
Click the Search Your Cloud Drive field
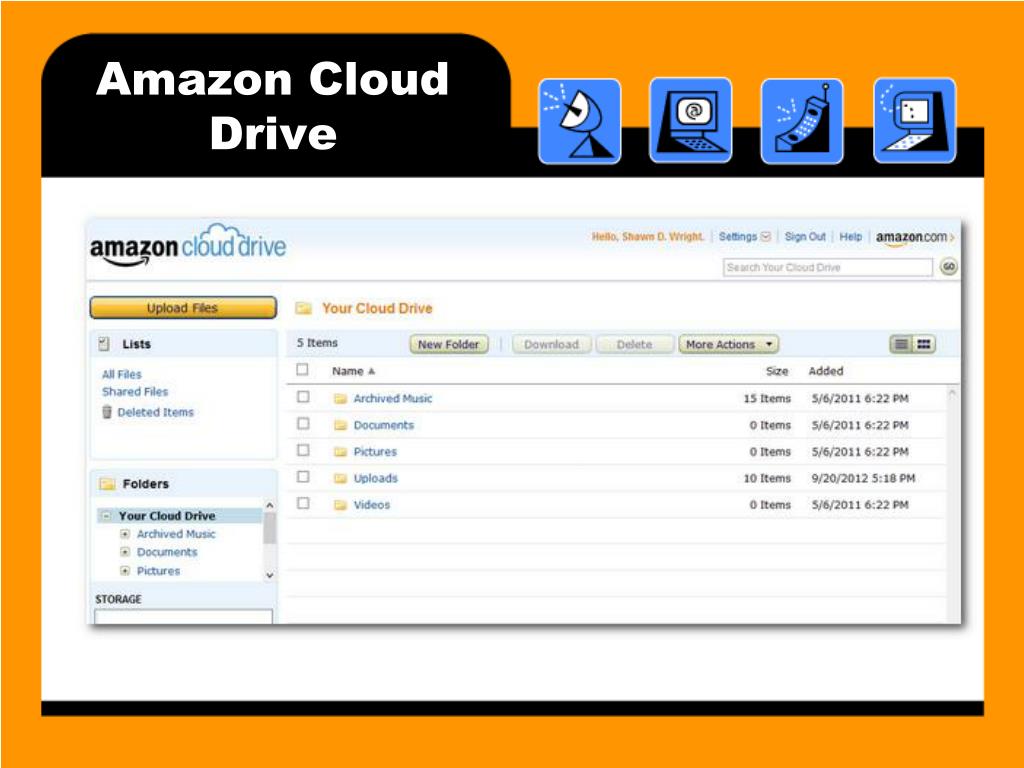[x=828, y=267]
